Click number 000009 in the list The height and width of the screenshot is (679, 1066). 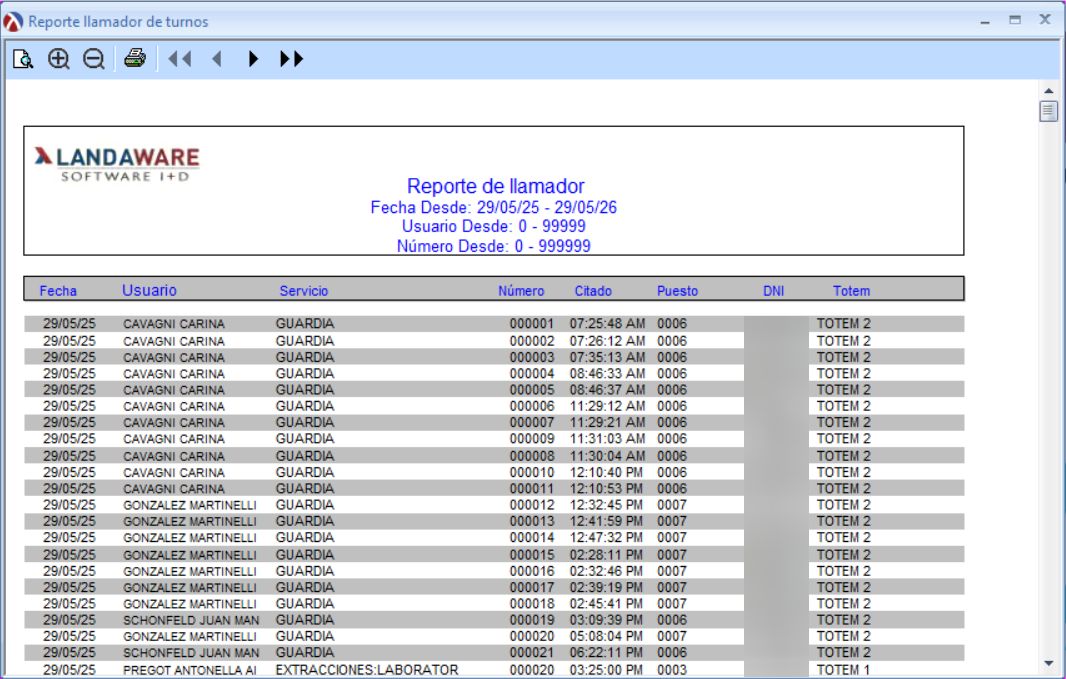(532, 438)
